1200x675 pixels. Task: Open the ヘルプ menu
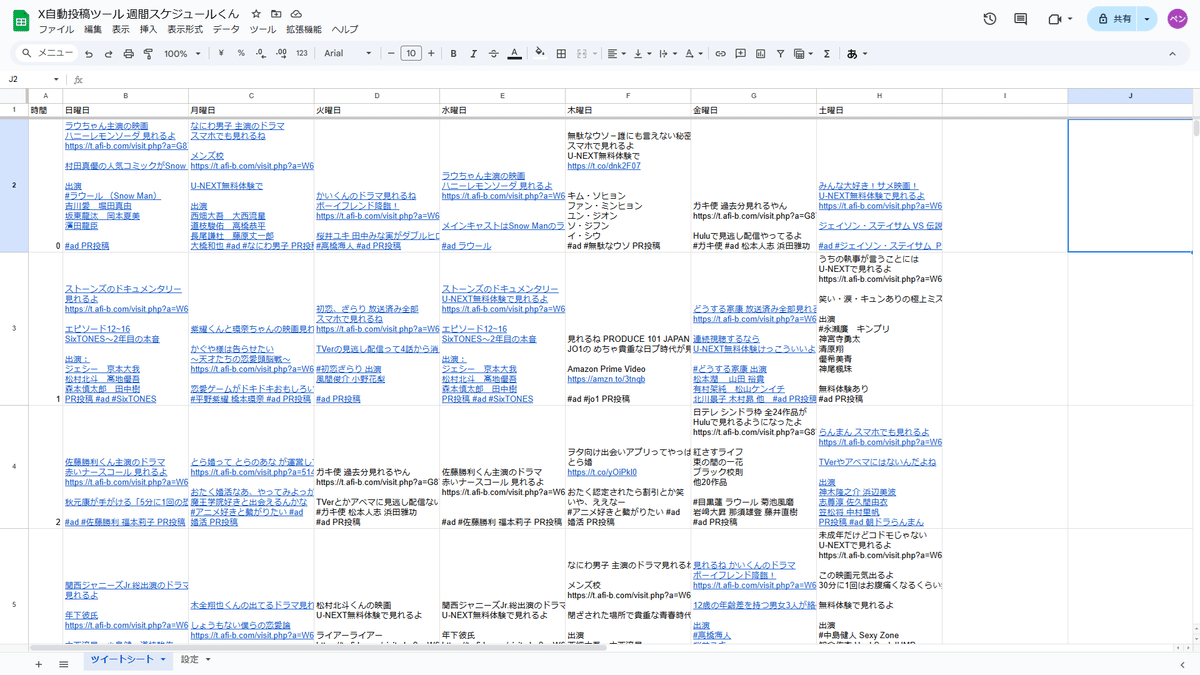pos(344,30)
